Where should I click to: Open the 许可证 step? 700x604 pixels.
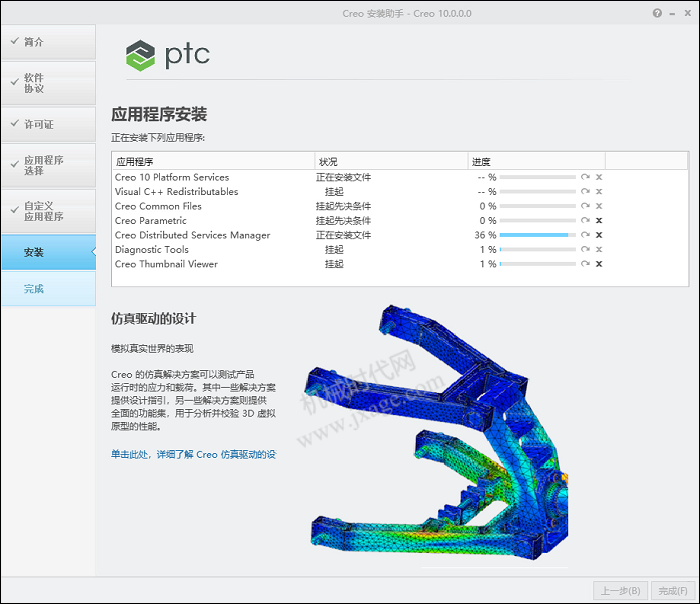[49, 125]
